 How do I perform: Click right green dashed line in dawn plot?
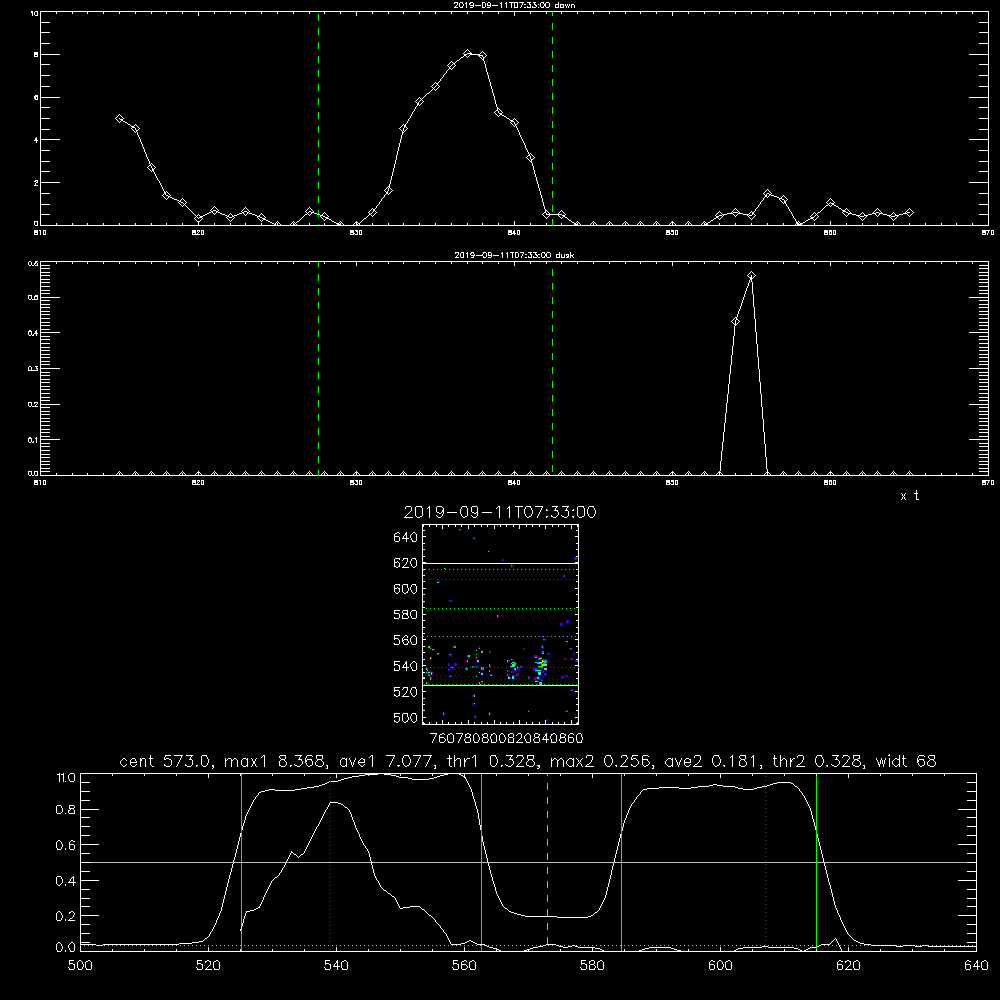point(552,118)
